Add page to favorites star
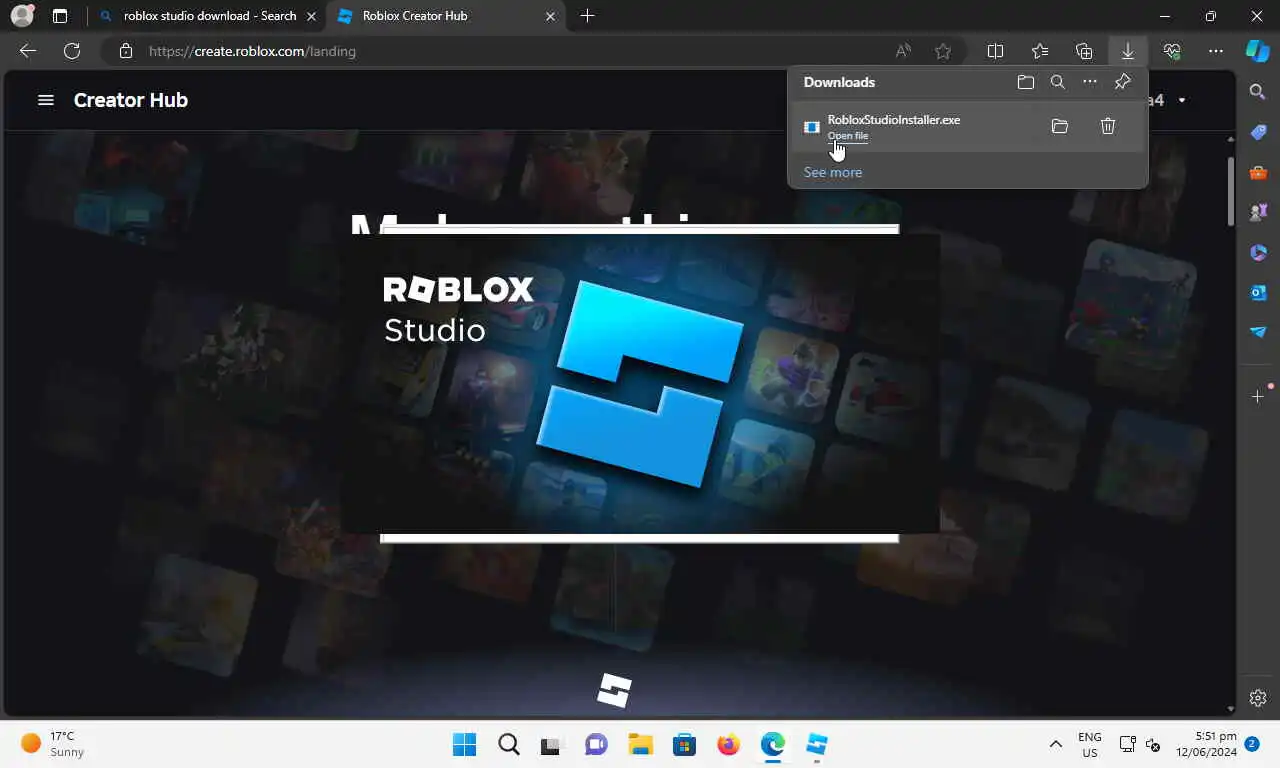The width and height of the screenshot is (1280, 768). pos(943,51)
